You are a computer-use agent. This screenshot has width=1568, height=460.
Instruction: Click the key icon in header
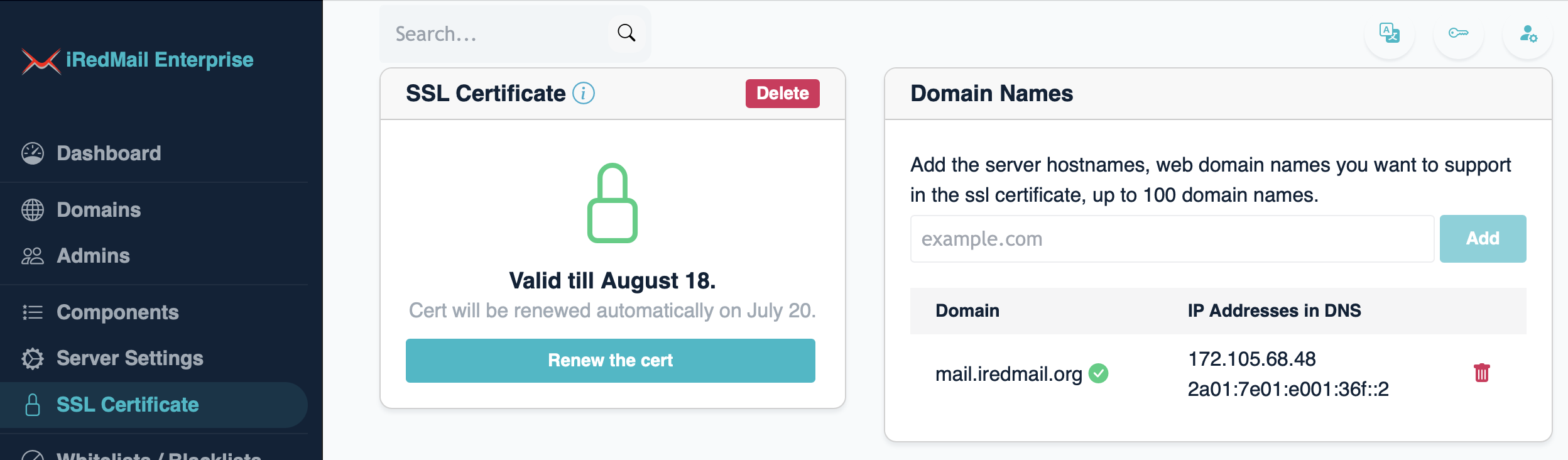click(1459, 33)
